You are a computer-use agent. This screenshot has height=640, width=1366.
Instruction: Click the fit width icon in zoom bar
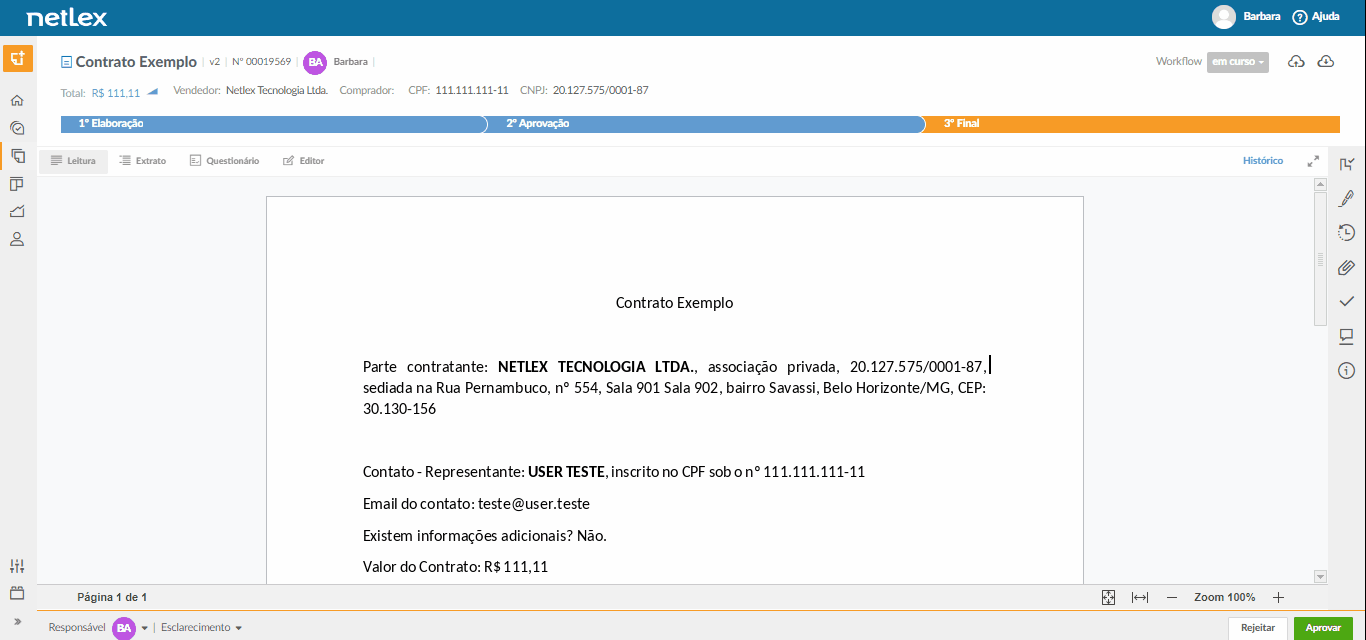(1140, 597)
